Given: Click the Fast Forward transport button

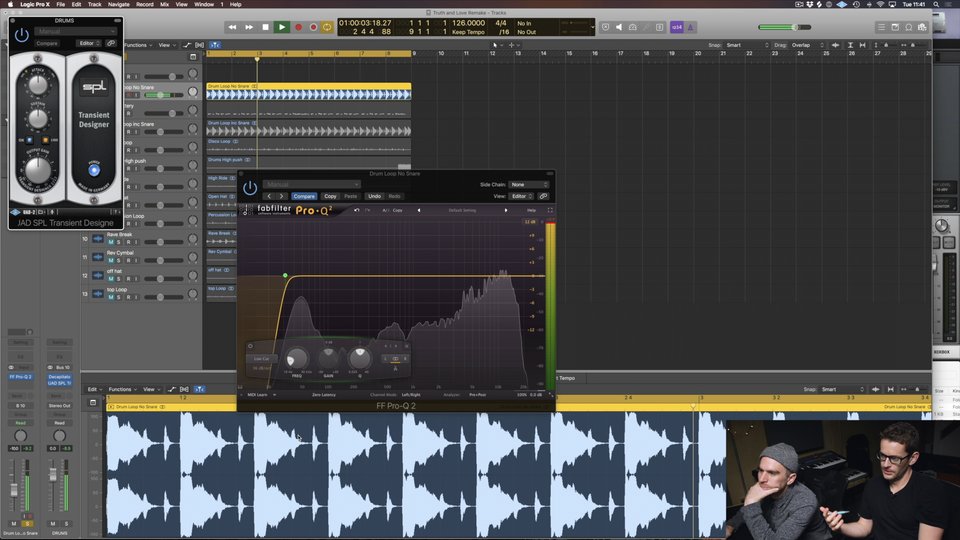Looking at the screenshot, I should tap(249, 27).
